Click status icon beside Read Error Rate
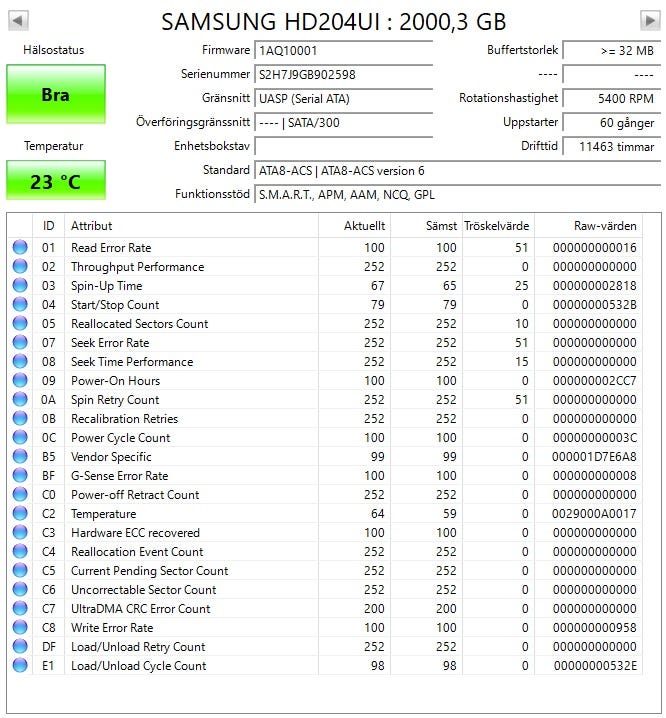Screen dimensions: 666x718 click(x=20, y=248)
